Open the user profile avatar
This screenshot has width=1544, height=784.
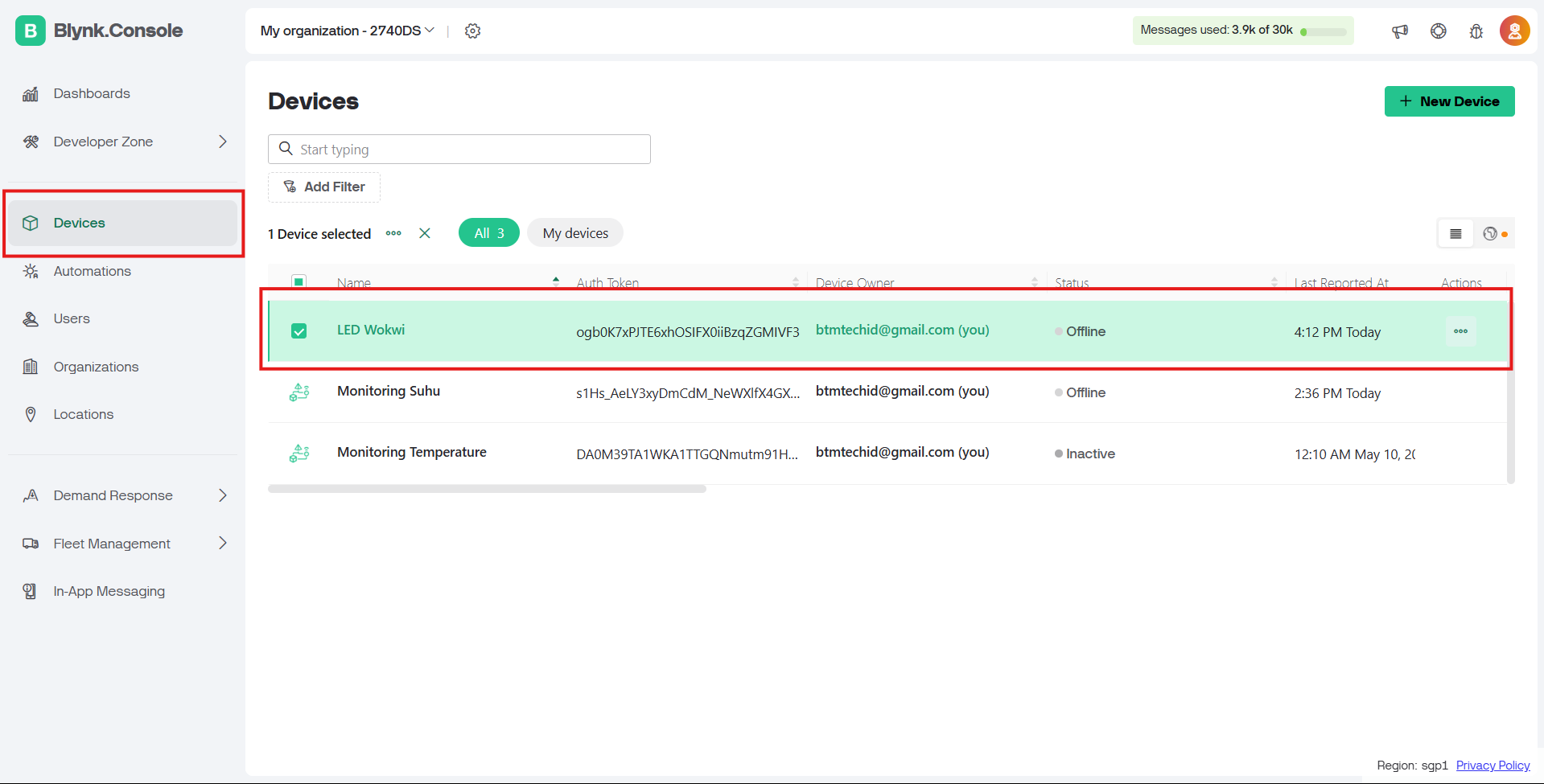point(1513,31)
